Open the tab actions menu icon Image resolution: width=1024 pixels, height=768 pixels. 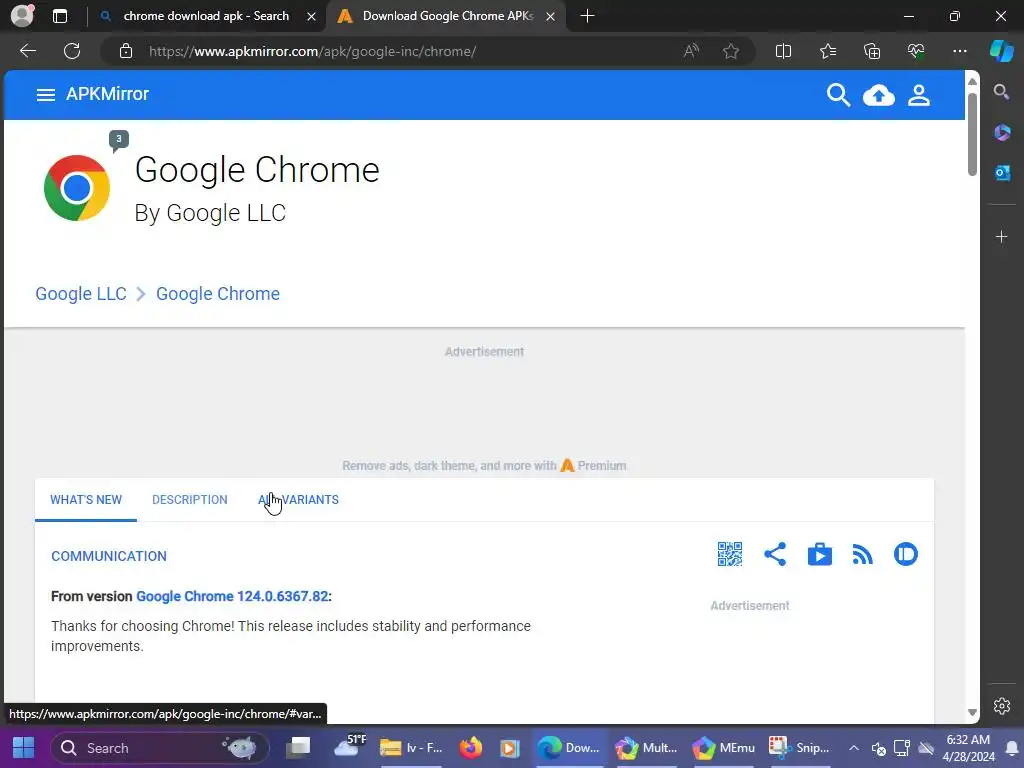click(60, 16)
